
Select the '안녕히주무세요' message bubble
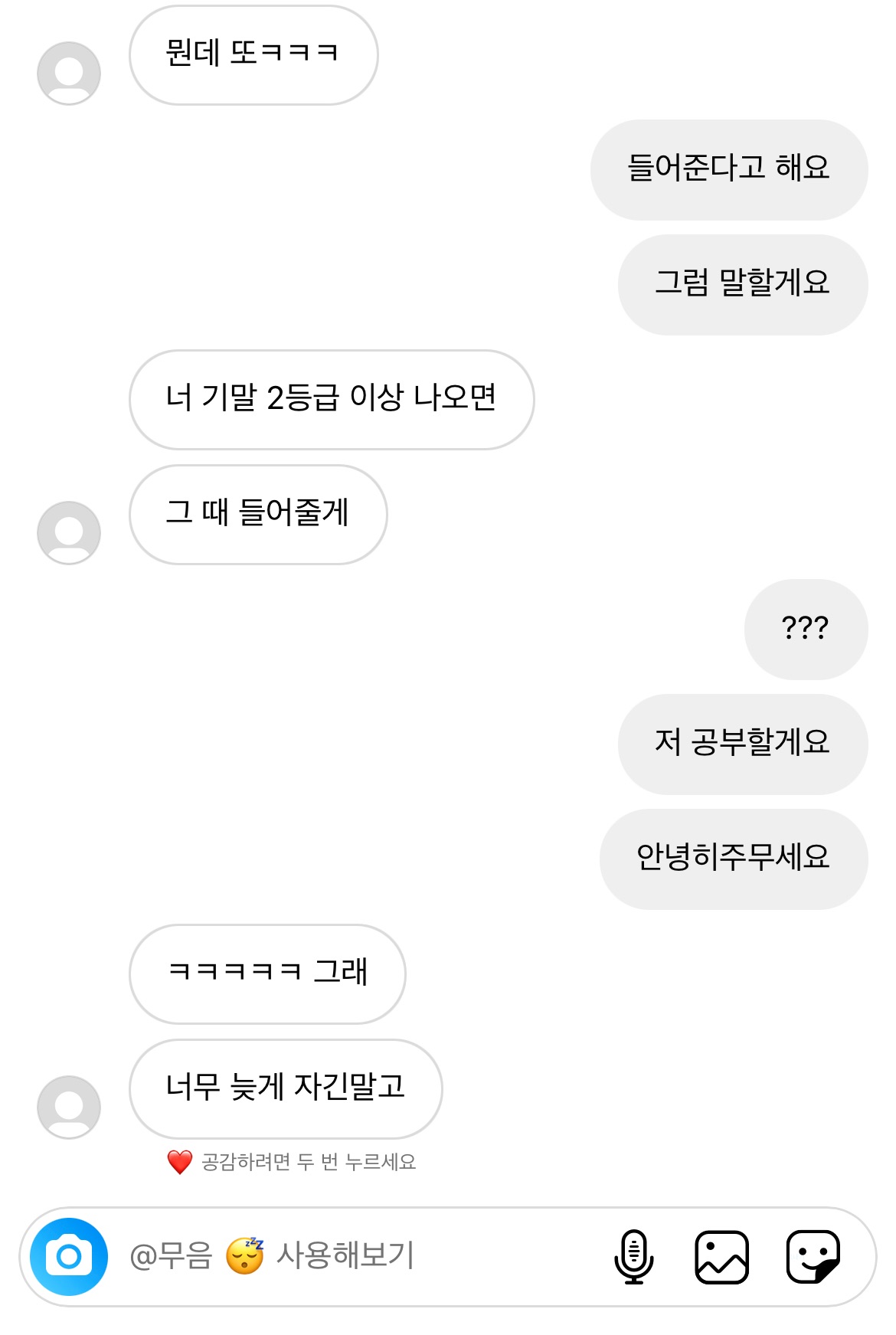733,859
